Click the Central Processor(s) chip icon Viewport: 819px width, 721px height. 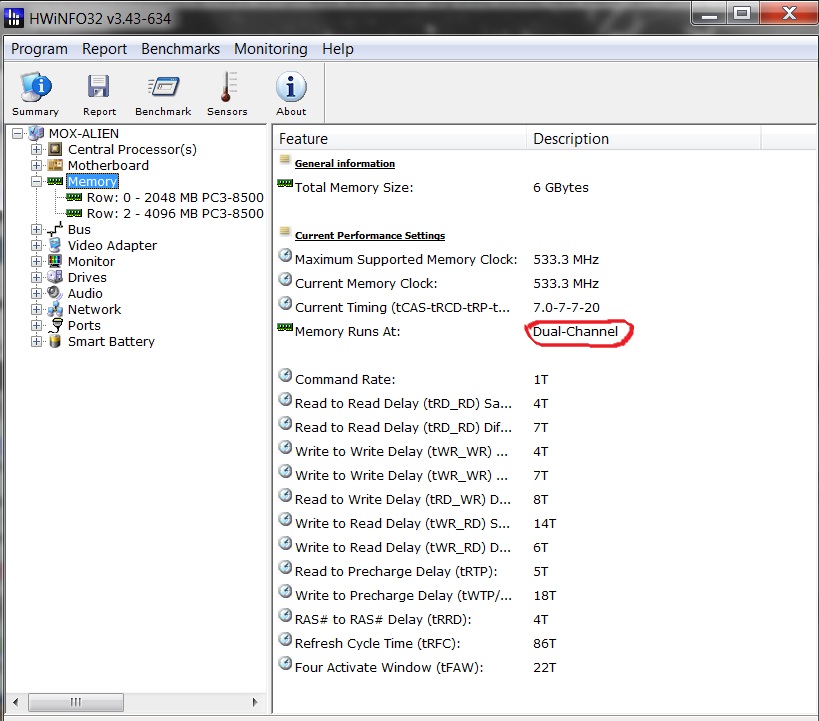point(55,149)
